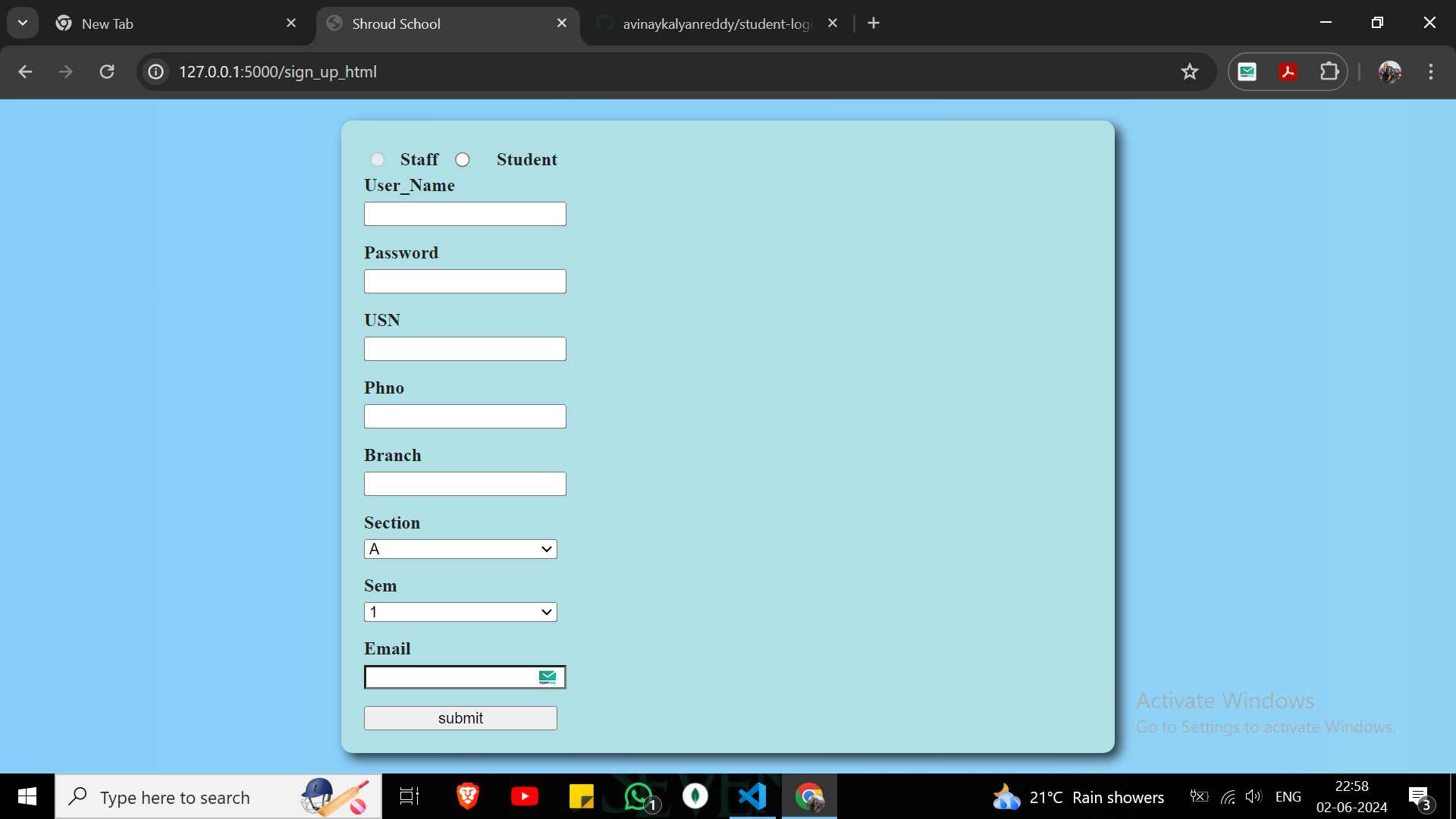The height and width of the screenshot is (819, 1456).
Task: Open Visual Studio Code from taskbar
Action: pos(752,796)
